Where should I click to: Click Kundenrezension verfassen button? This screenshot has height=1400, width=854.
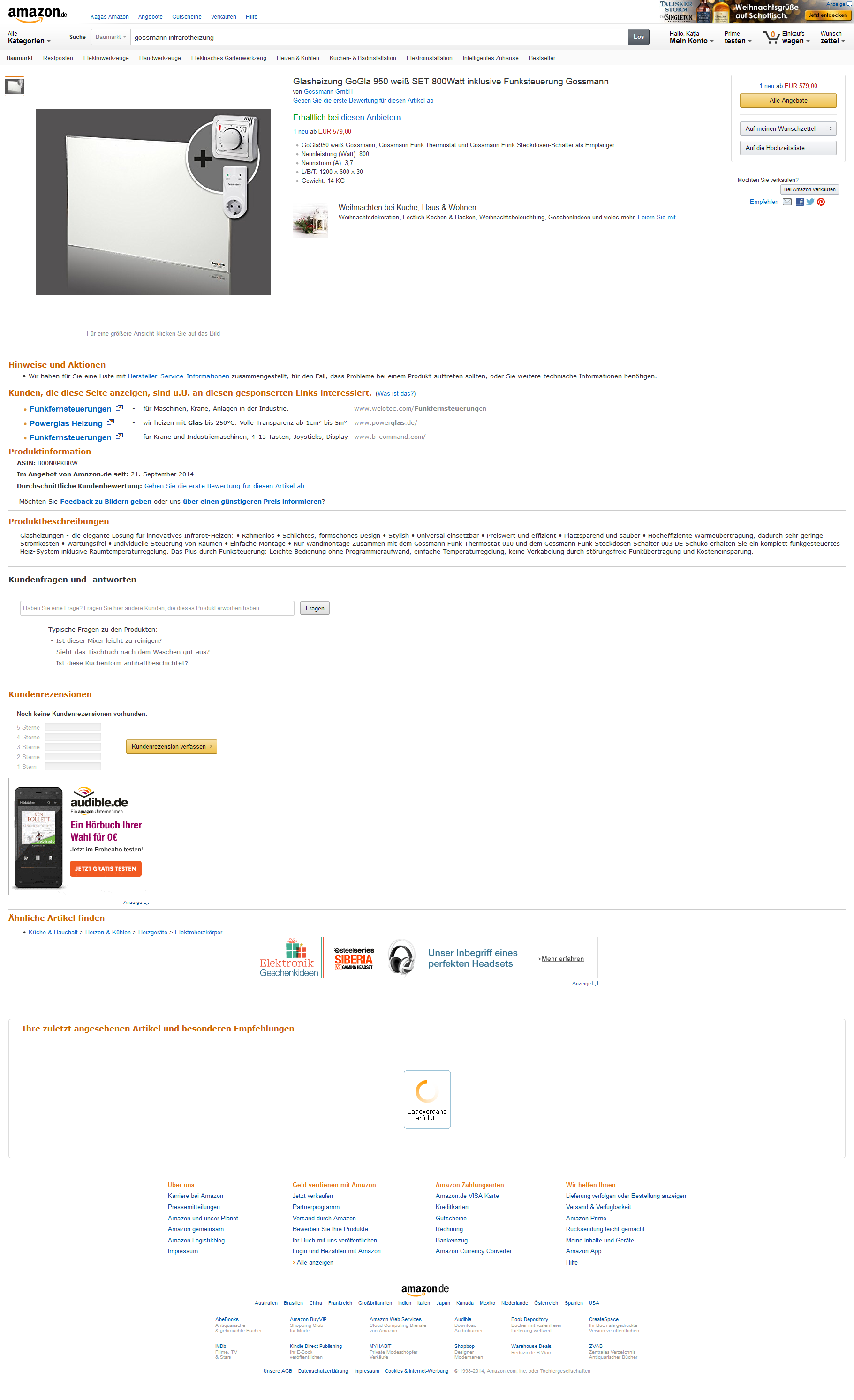pyautogui.click(x=172, y=746)
